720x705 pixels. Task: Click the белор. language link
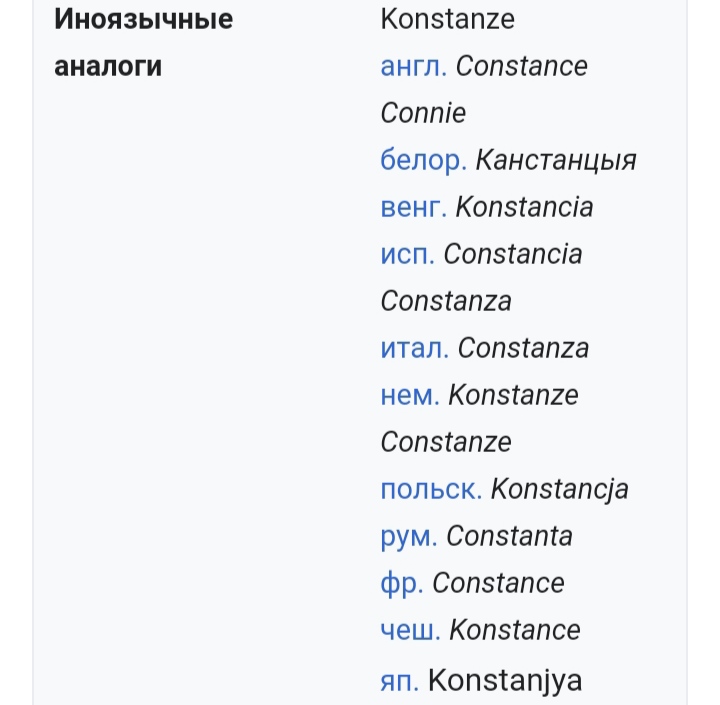coord(423,161)
